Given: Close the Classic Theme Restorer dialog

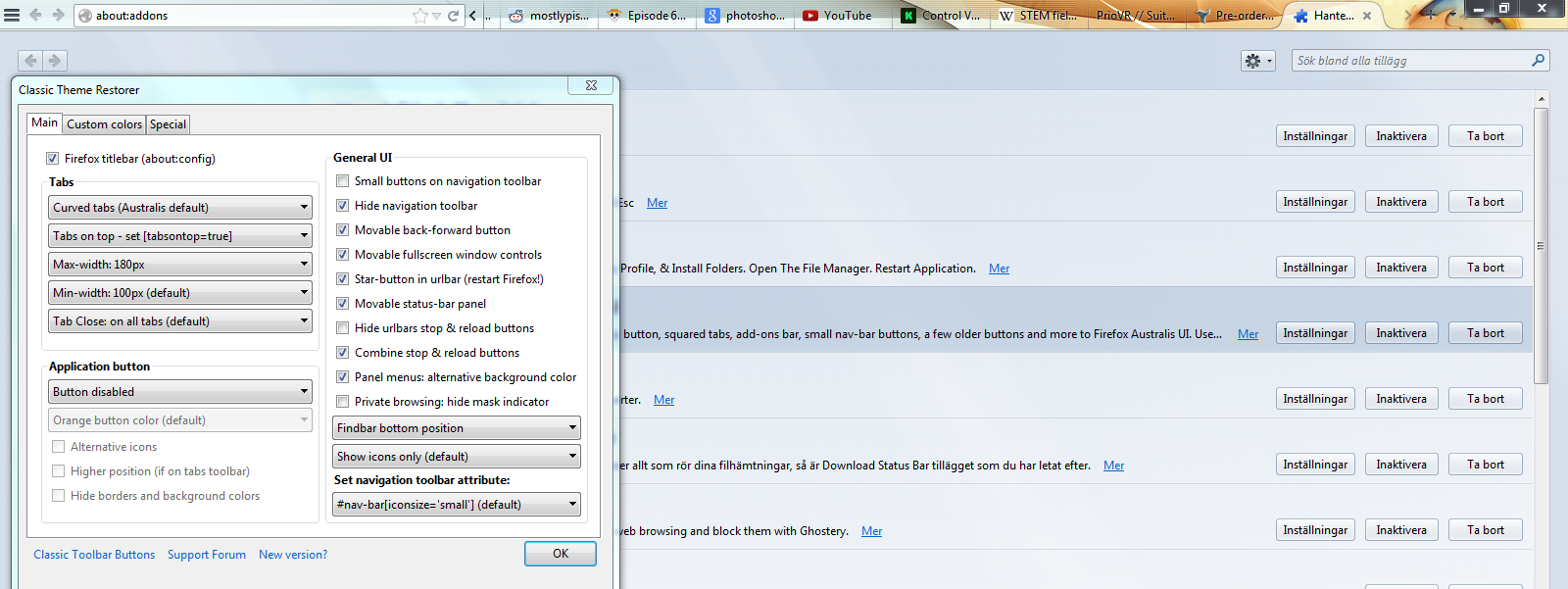Looking at the screenshot, I should coord(591,85).
